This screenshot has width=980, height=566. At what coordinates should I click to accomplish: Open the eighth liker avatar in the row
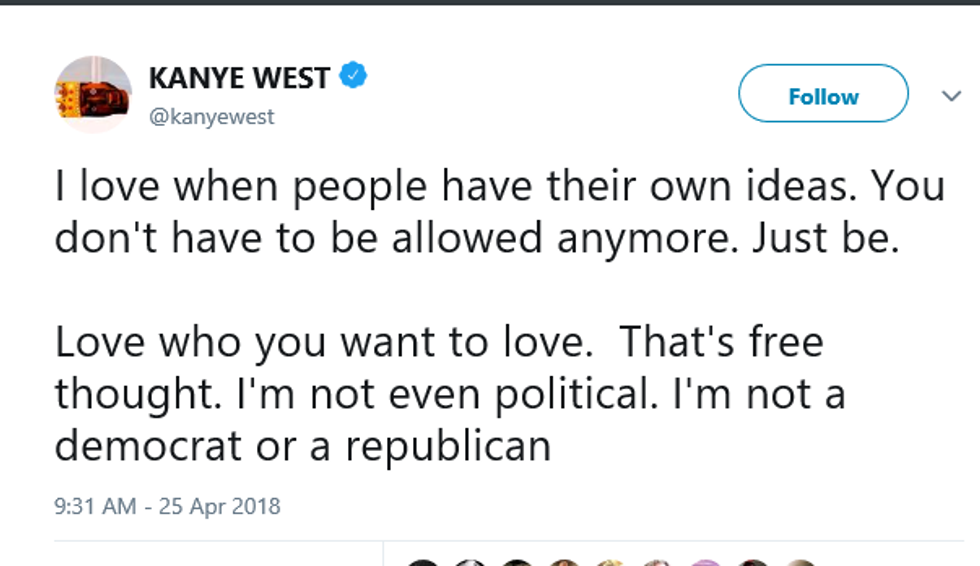752,562
